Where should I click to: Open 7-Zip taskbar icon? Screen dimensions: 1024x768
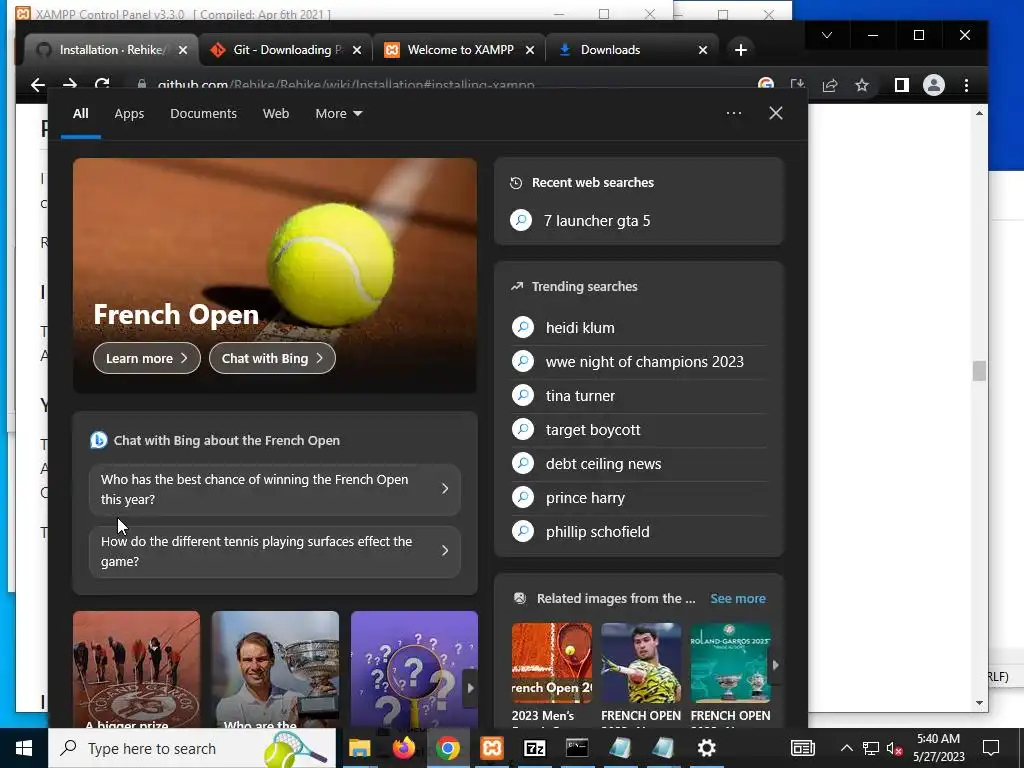(534, 748)
